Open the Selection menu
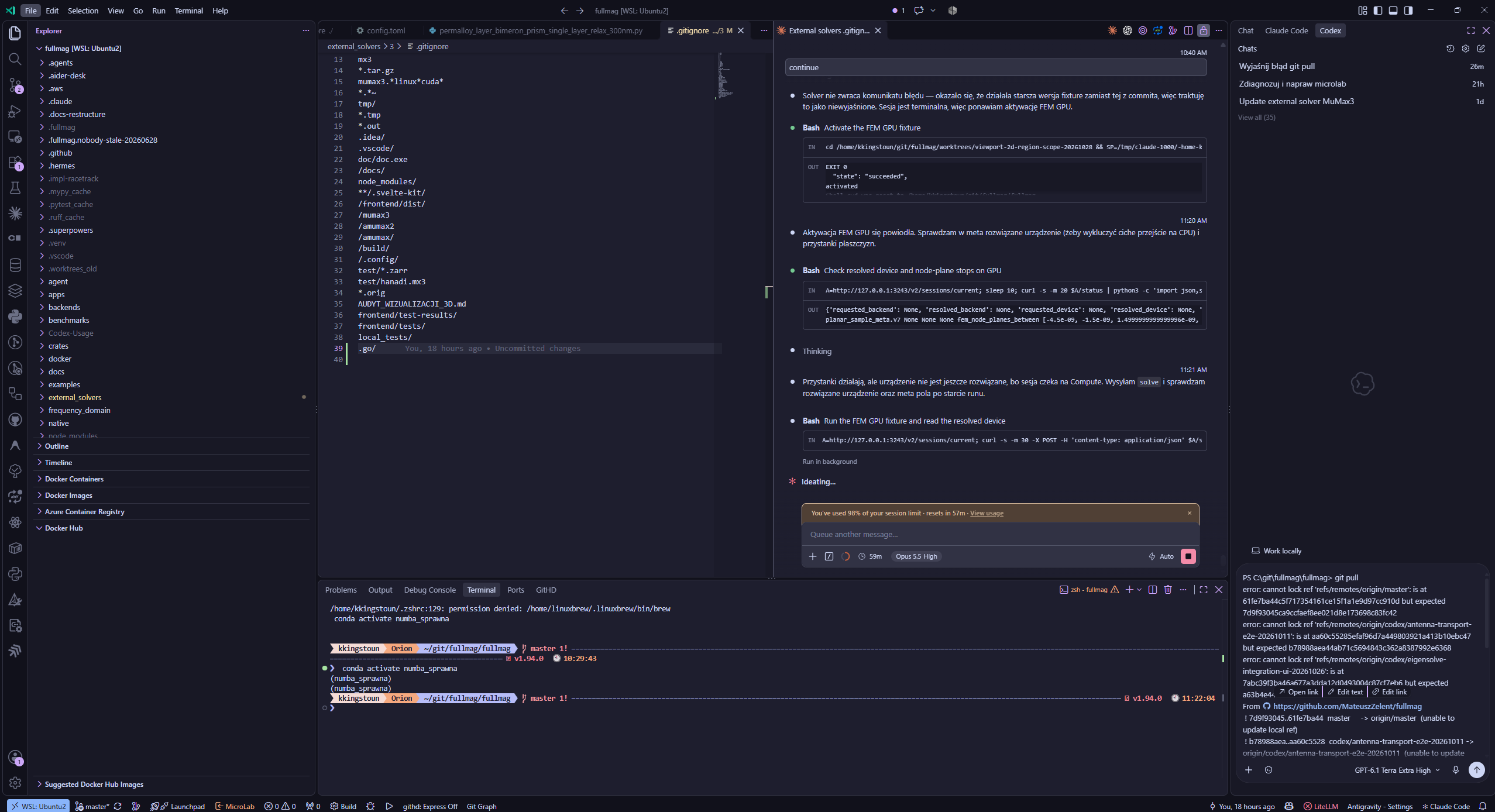 pyautogui.click(x=83, y=11)
